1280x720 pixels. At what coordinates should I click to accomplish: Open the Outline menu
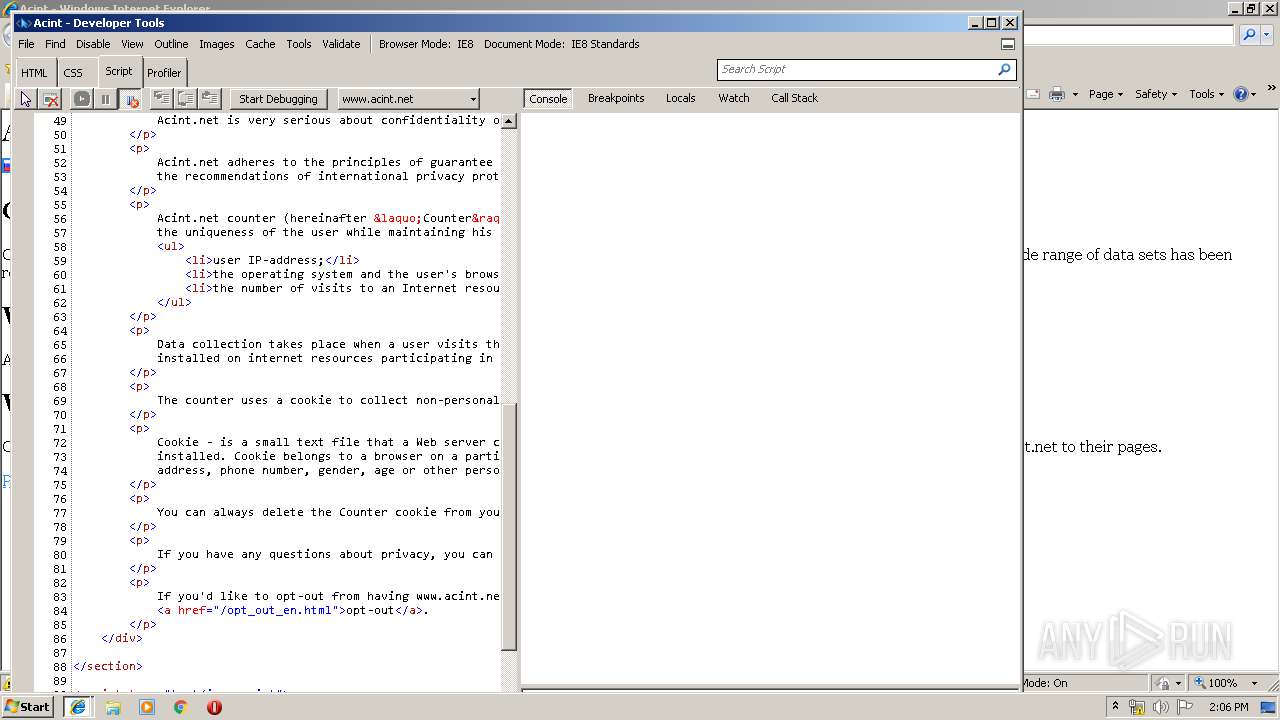pos(171,44)
